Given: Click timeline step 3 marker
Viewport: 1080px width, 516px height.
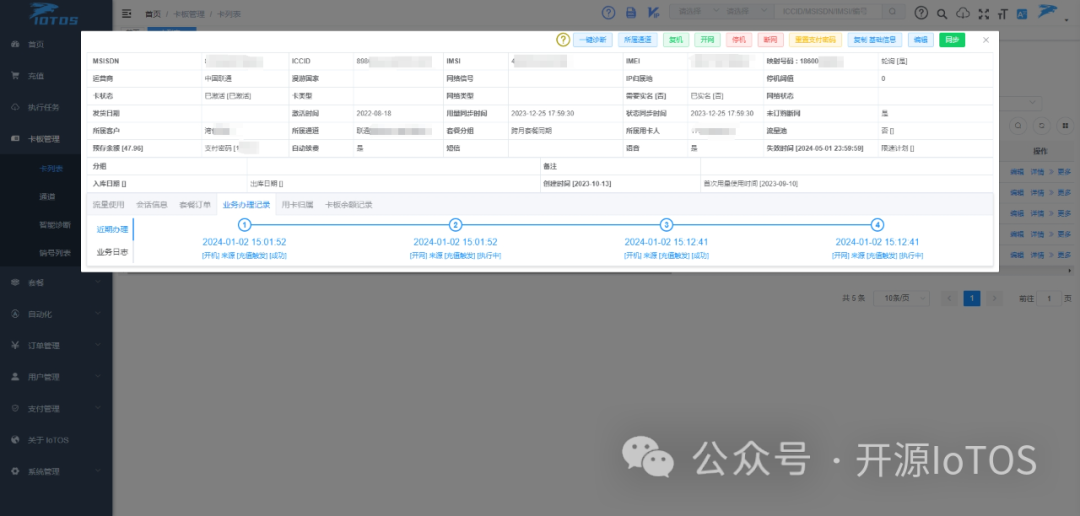Looking at the screenshot, I should pyautogui.click(x=666, y=225).
